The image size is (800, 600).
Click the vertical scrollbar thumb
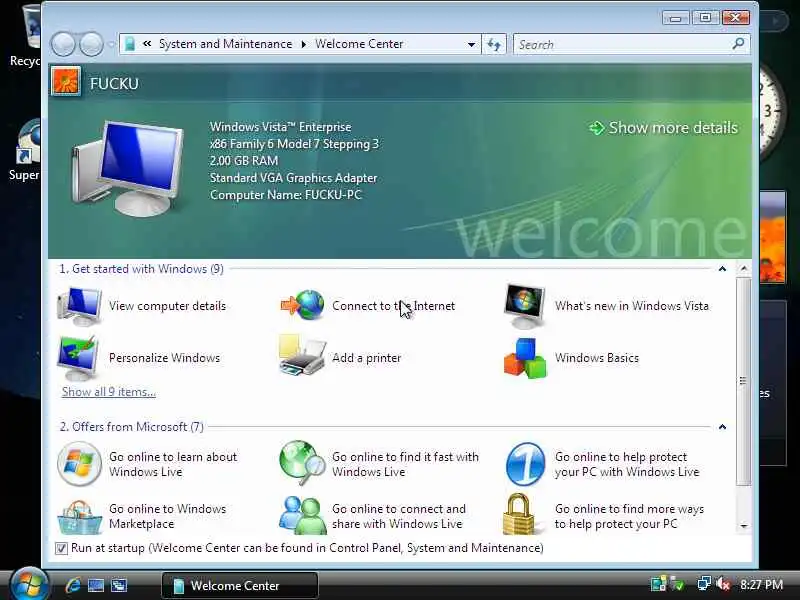pos(744,382)
